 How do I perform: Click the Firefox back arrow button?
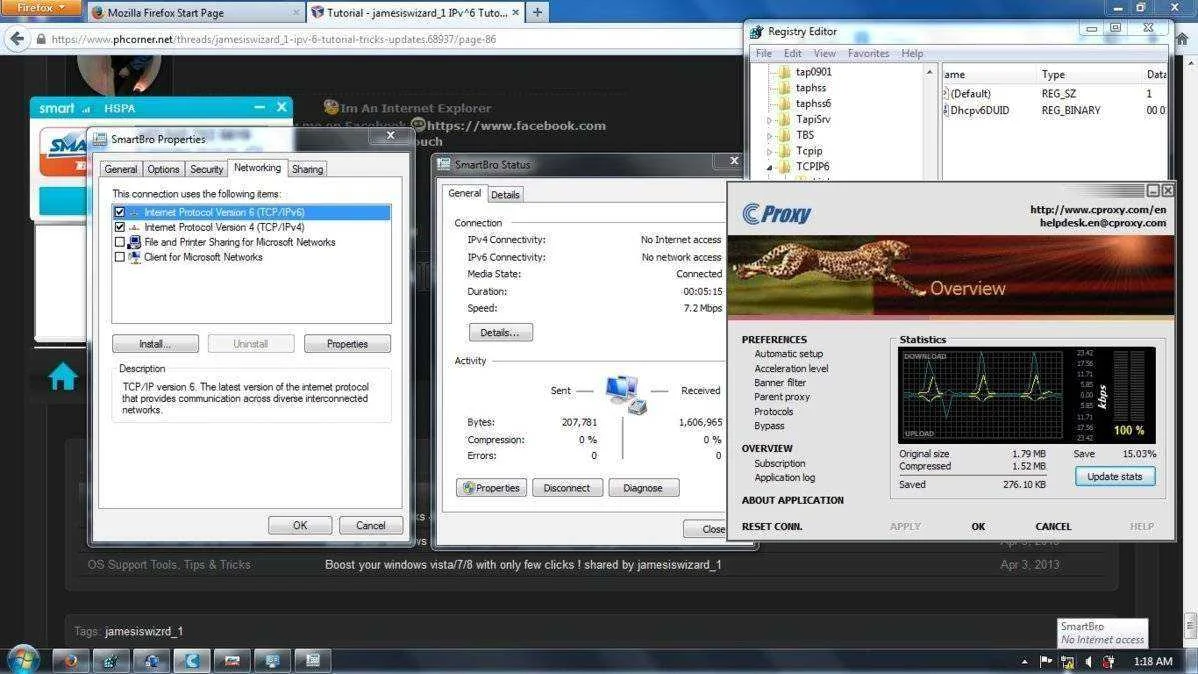click(x=18, y=39)
